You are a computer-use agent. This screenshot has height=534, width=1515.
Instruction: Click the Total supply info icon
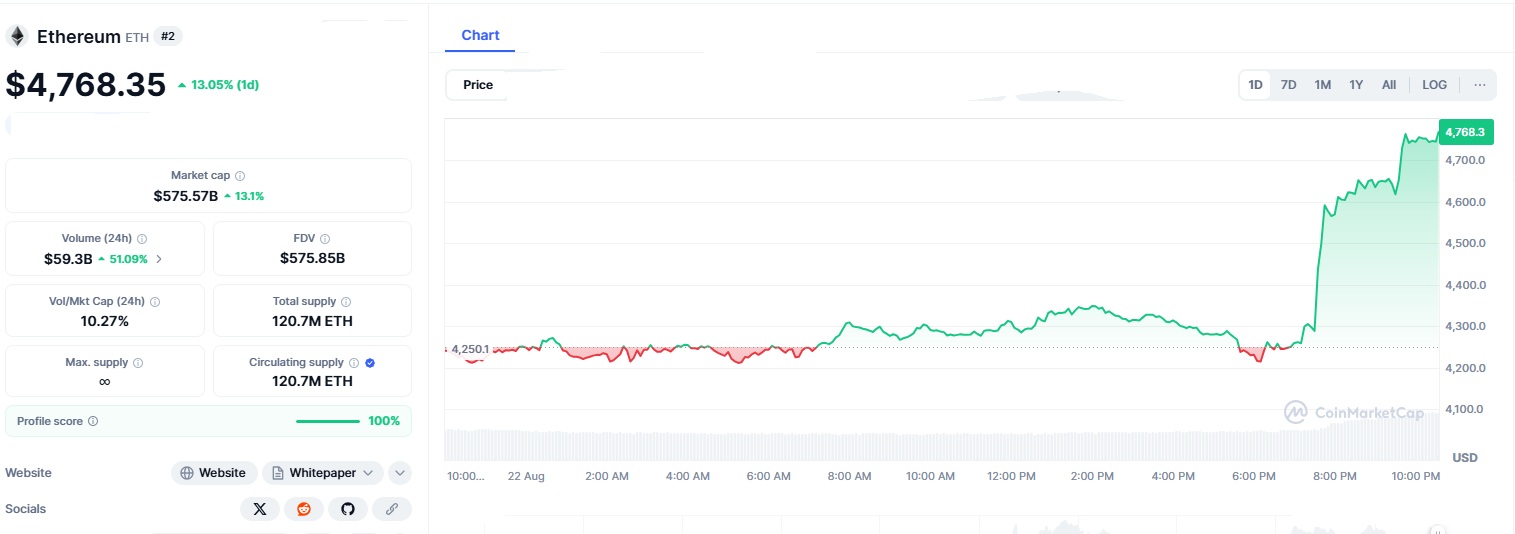coord(346,301)
